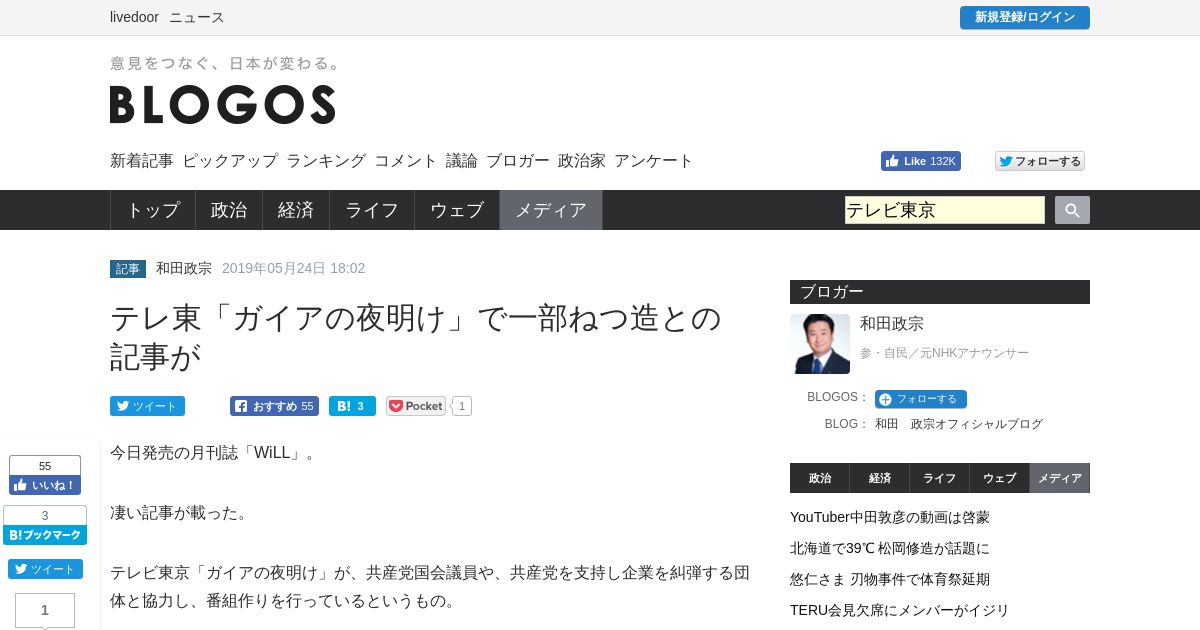Click the Pocket save button

pos(416,406)
